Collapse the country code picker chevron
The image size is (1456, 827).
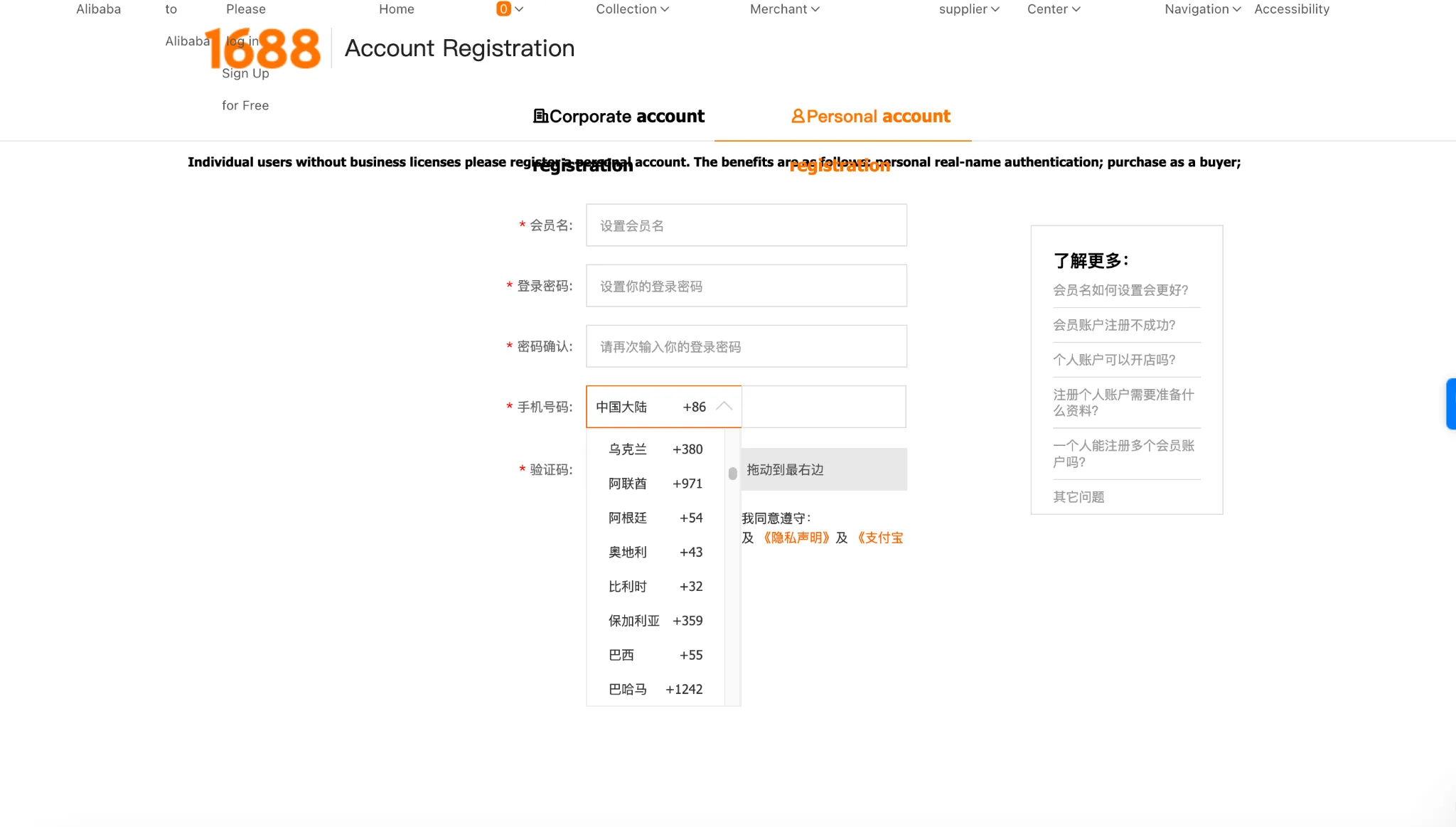tap(724, 406)
